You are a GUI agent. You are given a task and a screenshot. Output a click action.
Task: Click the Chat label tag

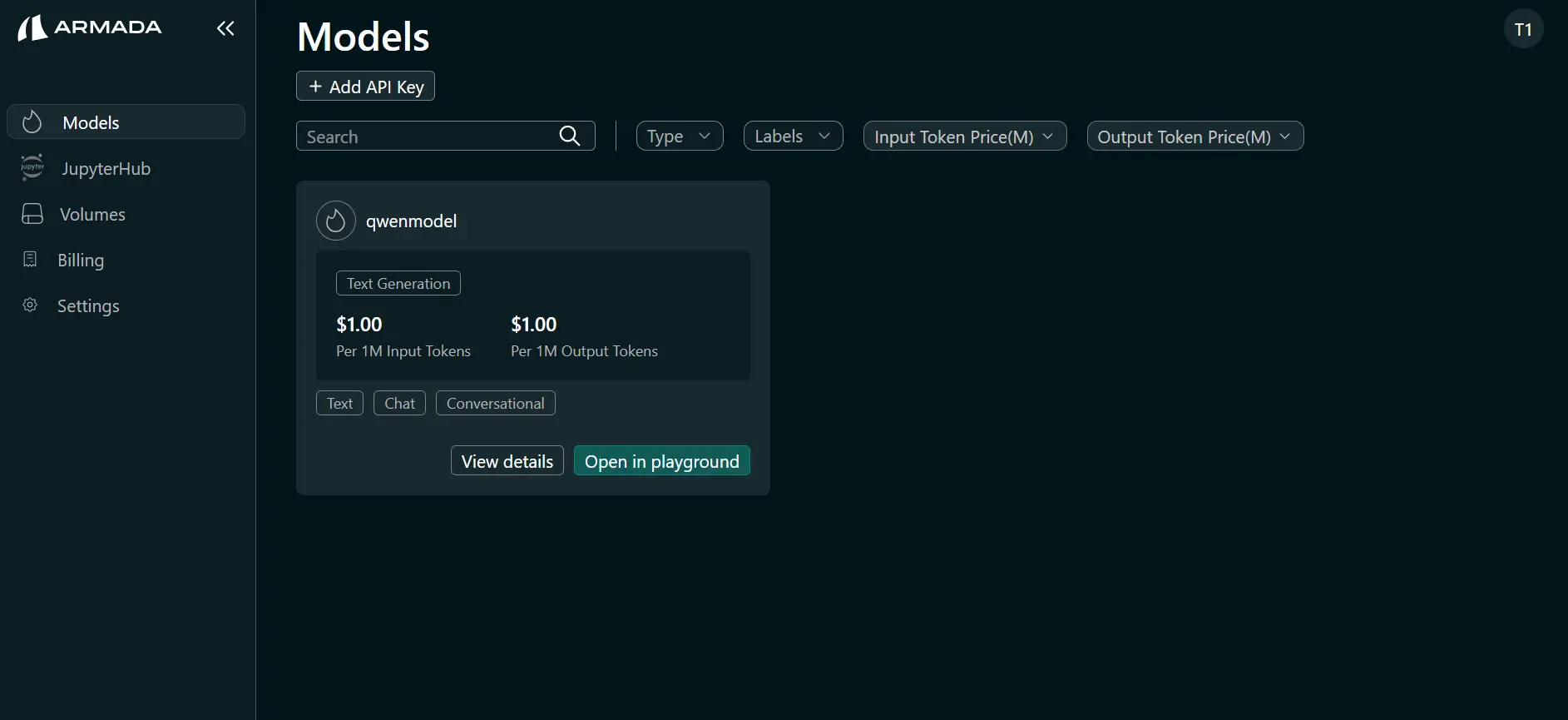399,403
